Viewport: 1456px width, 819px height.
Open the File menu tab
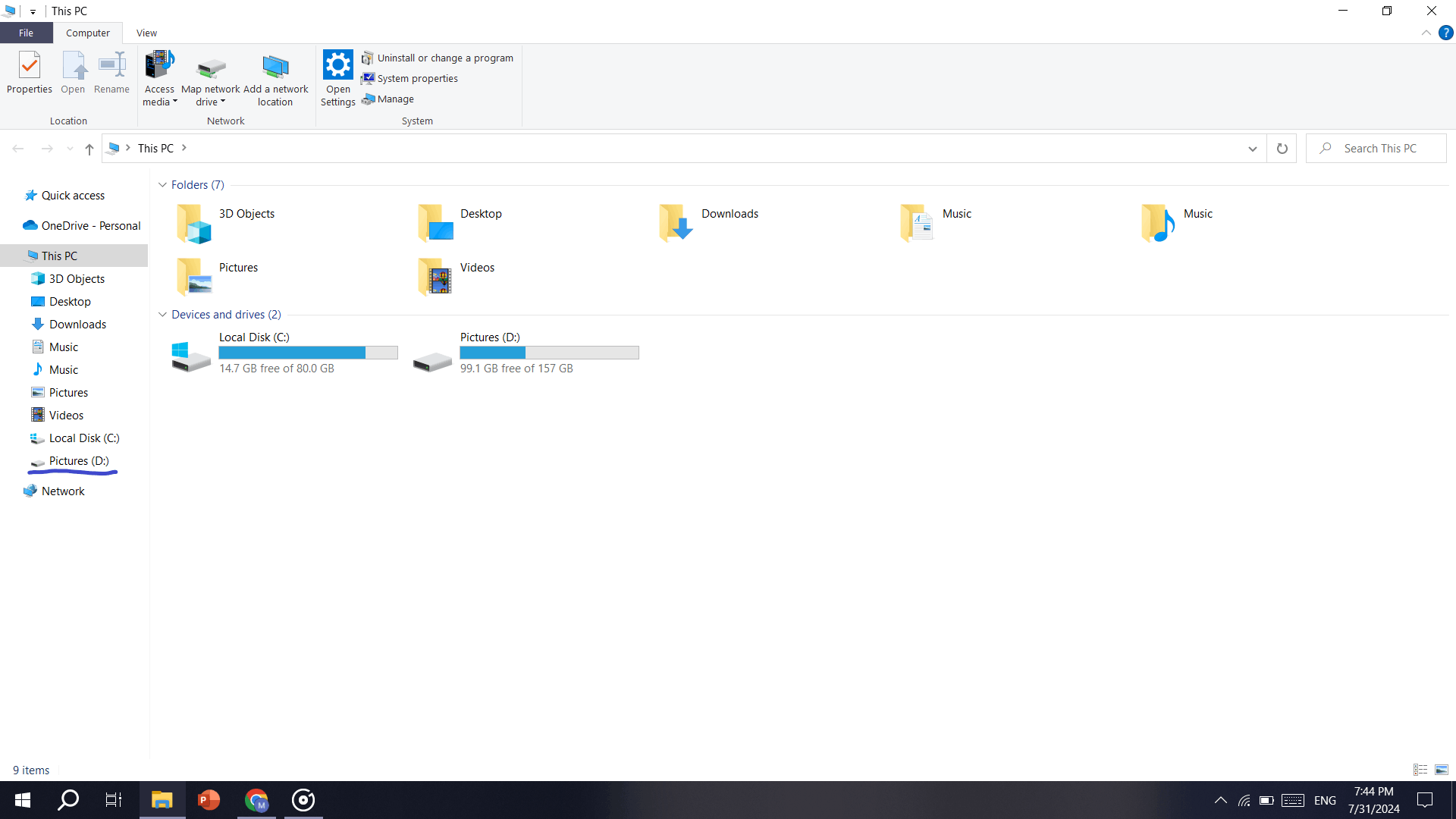pos(26,33)
